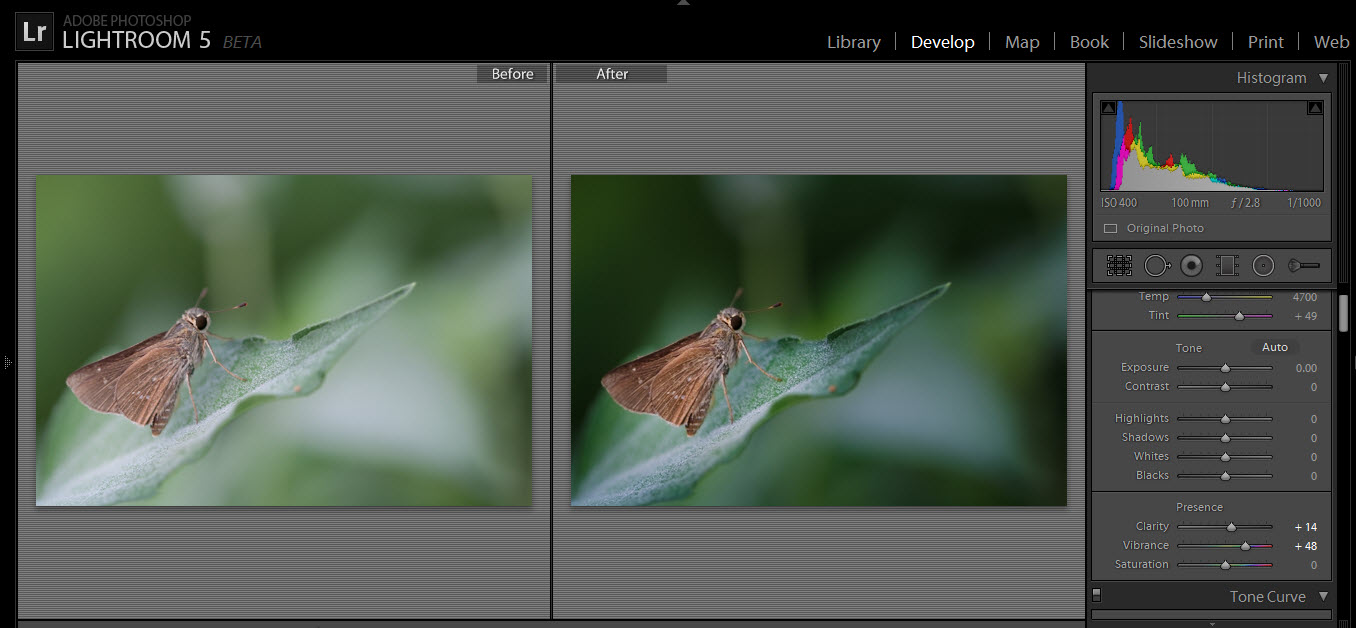Toggle shadow clipping indicator in histogram
This screenshot has width=1356, height=628.
point(1108,108)
